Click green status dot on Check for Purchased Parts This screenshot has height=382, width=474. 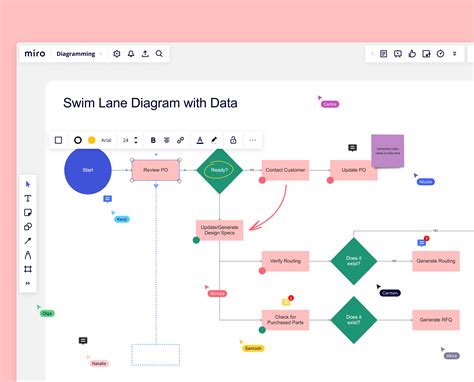coord(262,330)
